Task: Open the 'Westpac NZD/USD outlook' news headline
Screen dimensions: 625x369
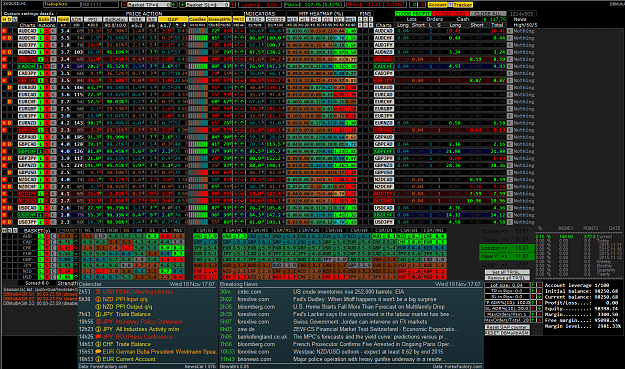Action: [x=368, y=351]
